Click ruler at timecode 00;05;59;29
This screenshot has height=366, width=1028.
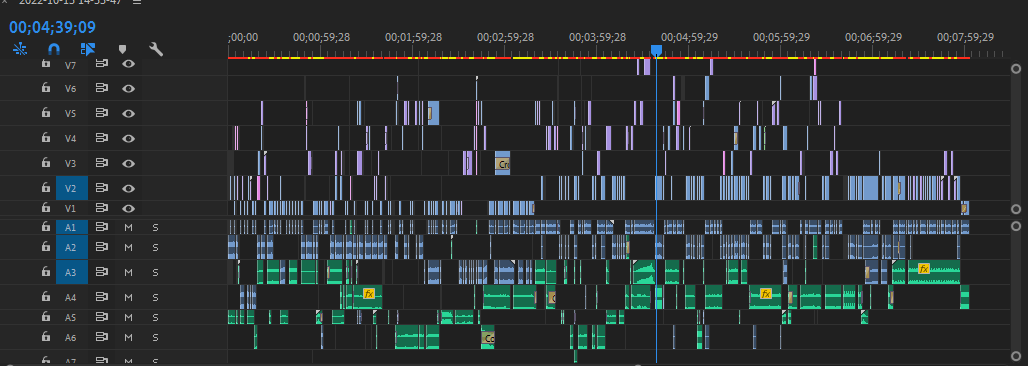pyautogui.click(x=781, y=37)
